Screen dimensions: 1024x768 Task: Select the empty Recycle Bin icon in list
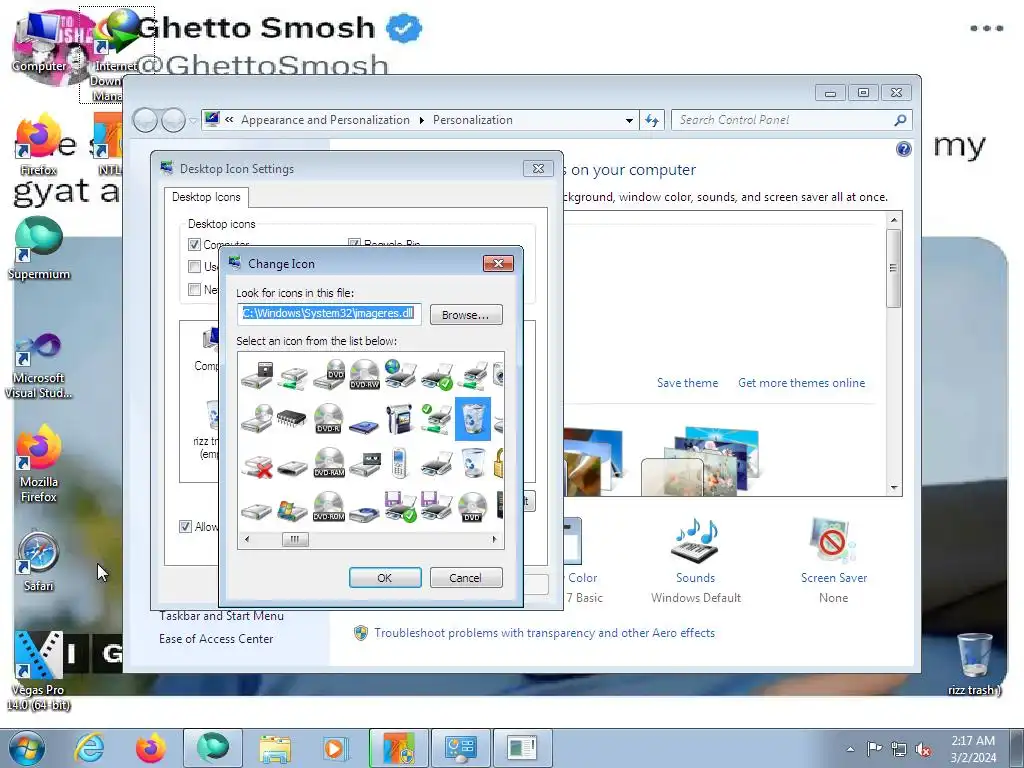tap(473, 463)
